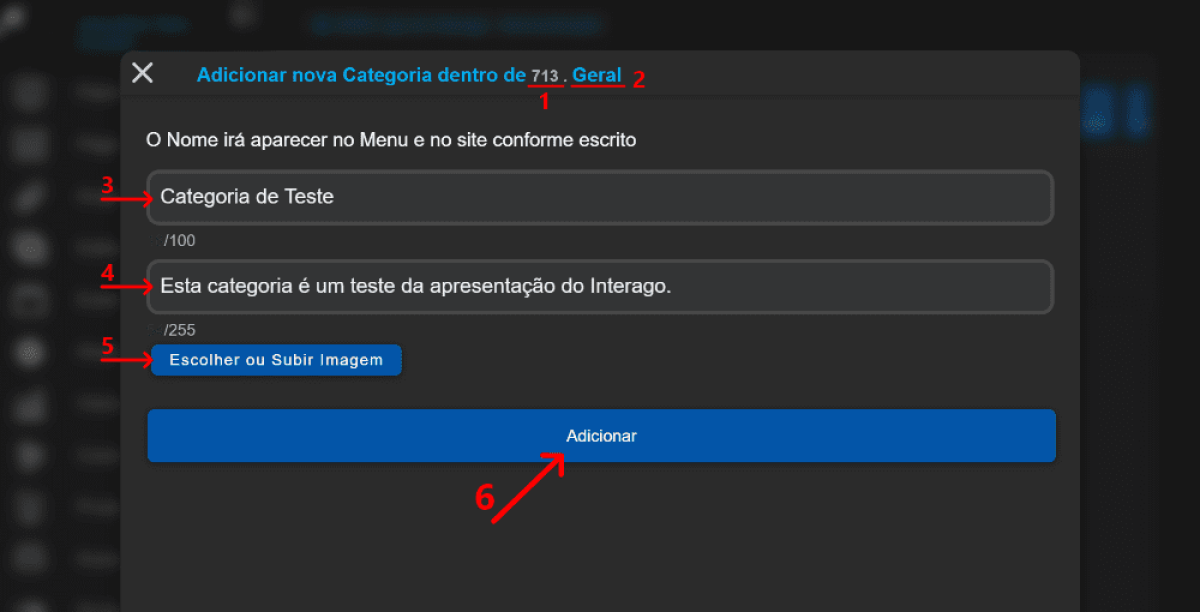Click 'O Nome irá aparecer no Menu' instruction text
This screenshot has height=612, width=1200.
(x=391, y=140)
